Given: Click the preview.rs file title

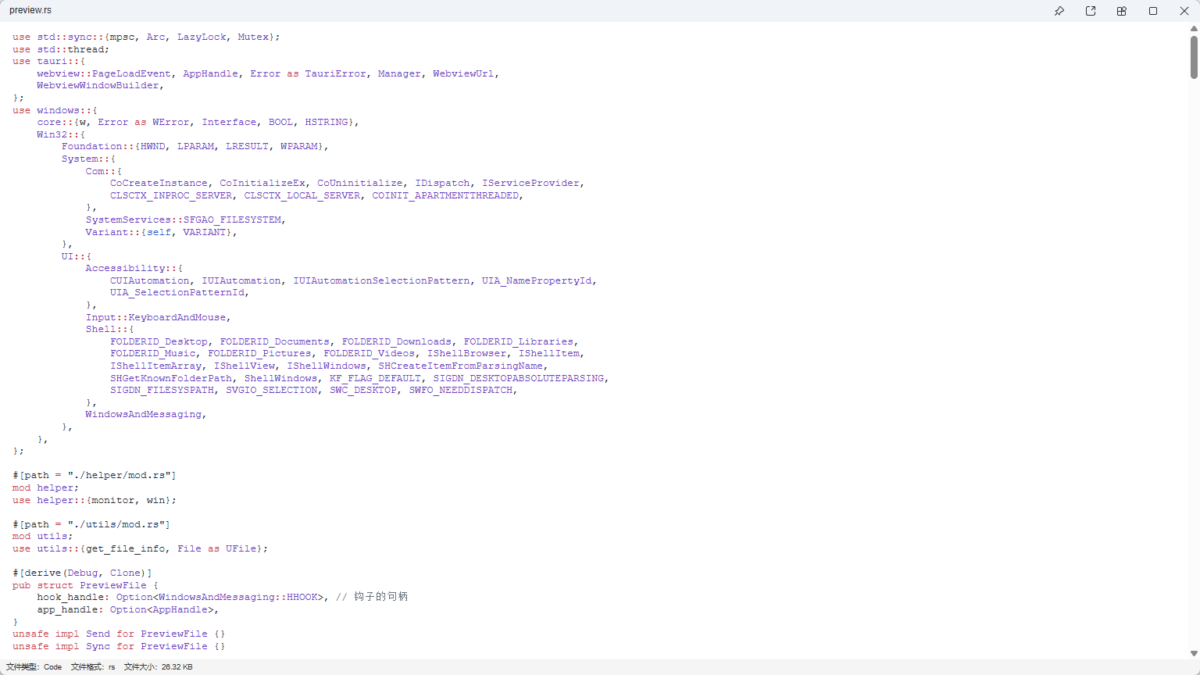Looking at the screenshot, I should point(30,10).
